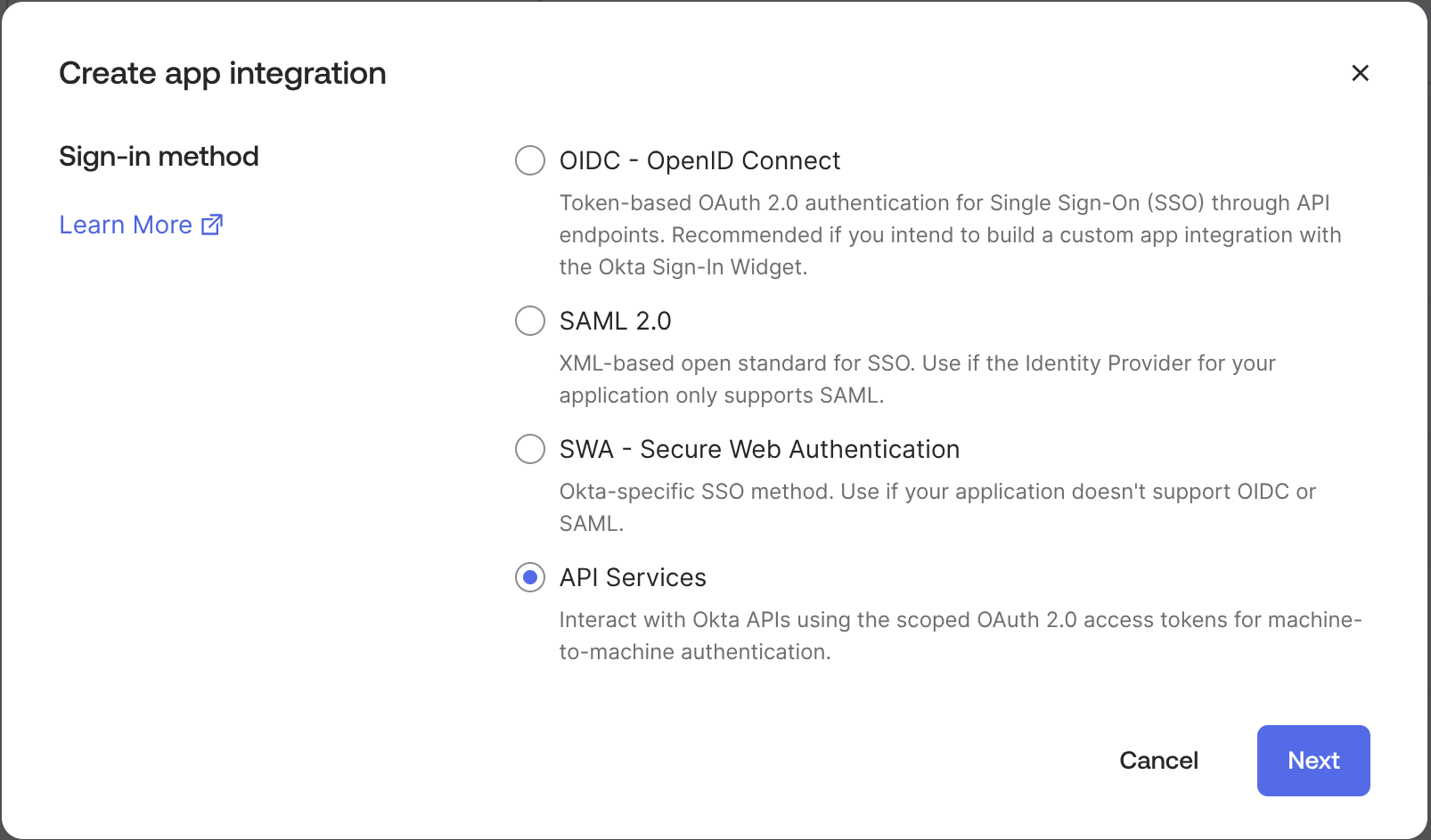The width and height of the screenshot is (1431, 840).
Task: Choose the SAML 2.0 radio option
Action: coord(530,321)
